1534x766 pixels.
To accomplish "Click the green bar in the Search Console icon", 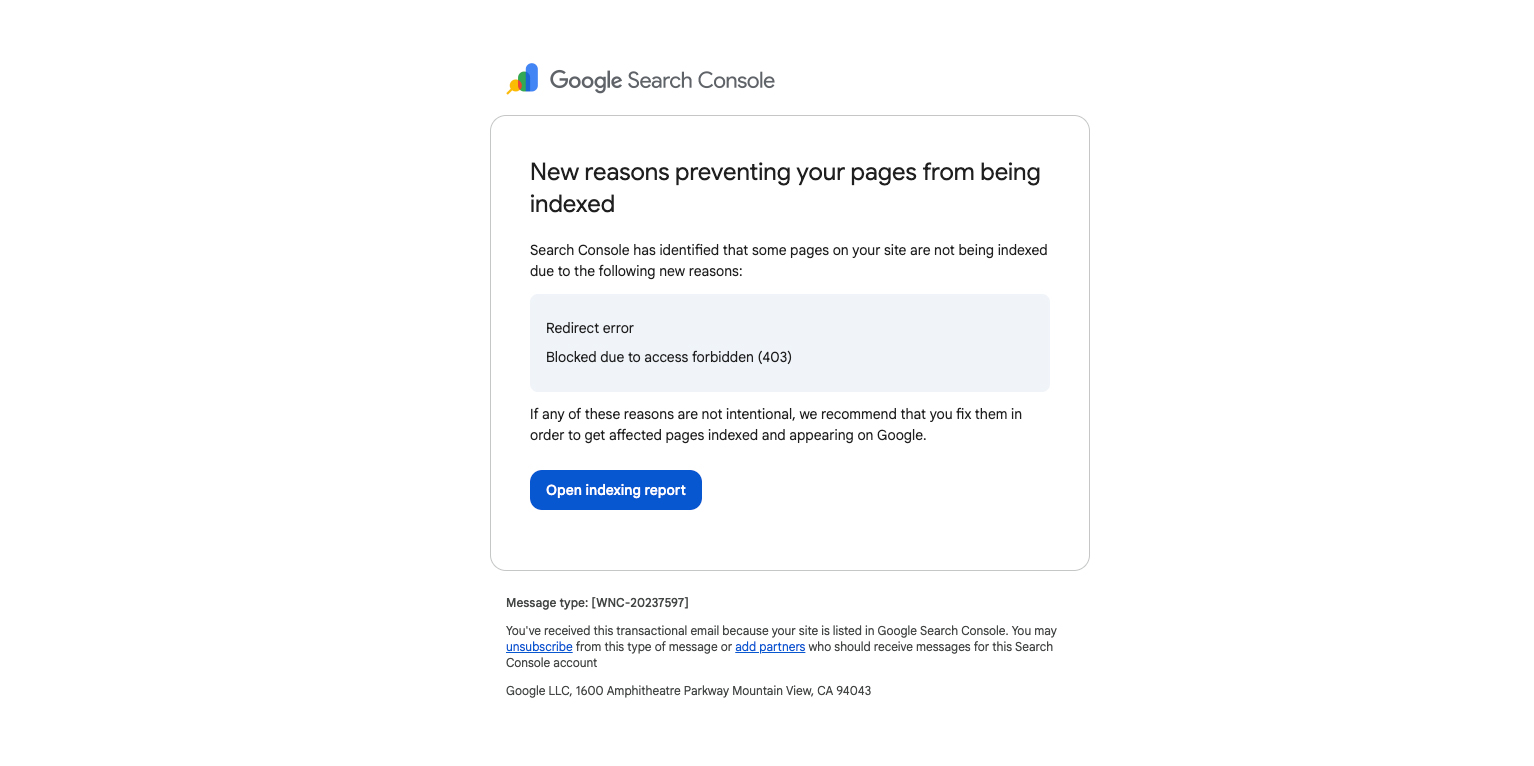I will (x=522, y=83).
